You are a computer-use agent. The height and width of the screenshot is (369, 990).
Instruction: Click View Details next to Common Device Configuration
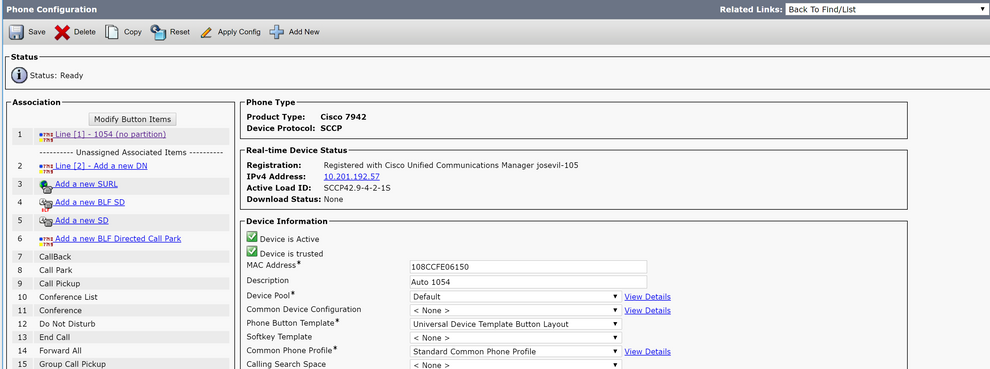(x=647, y=310)
